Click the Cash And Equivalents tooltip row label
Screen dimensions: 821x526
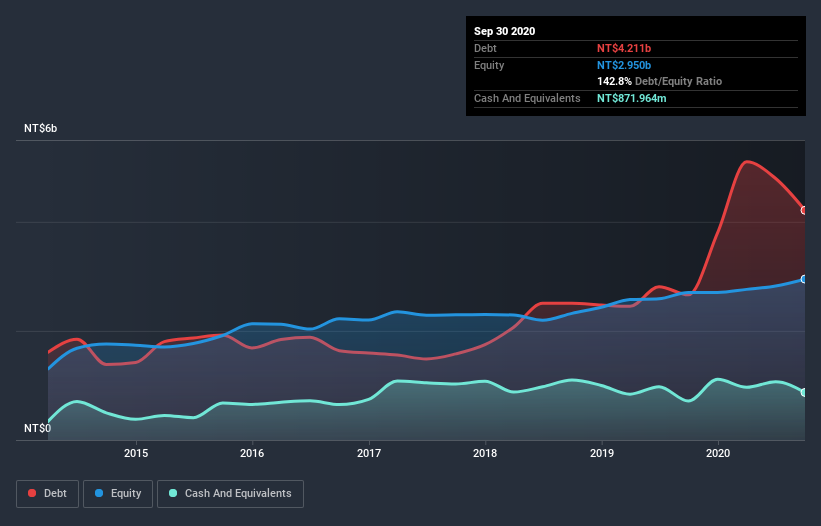pyautogui.click(x=527, y=98)
